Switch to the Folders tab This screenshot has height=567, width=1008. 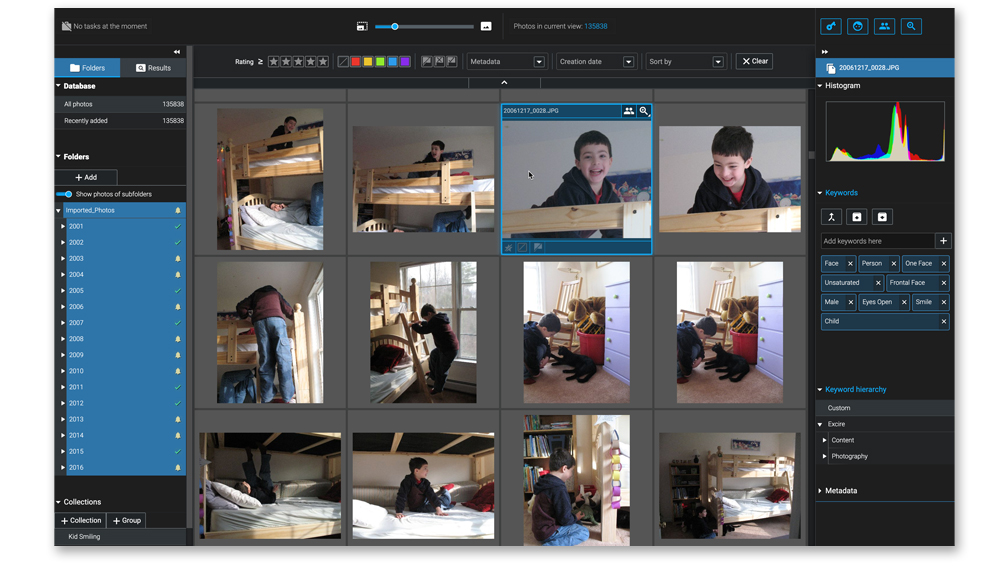[87, 68]
